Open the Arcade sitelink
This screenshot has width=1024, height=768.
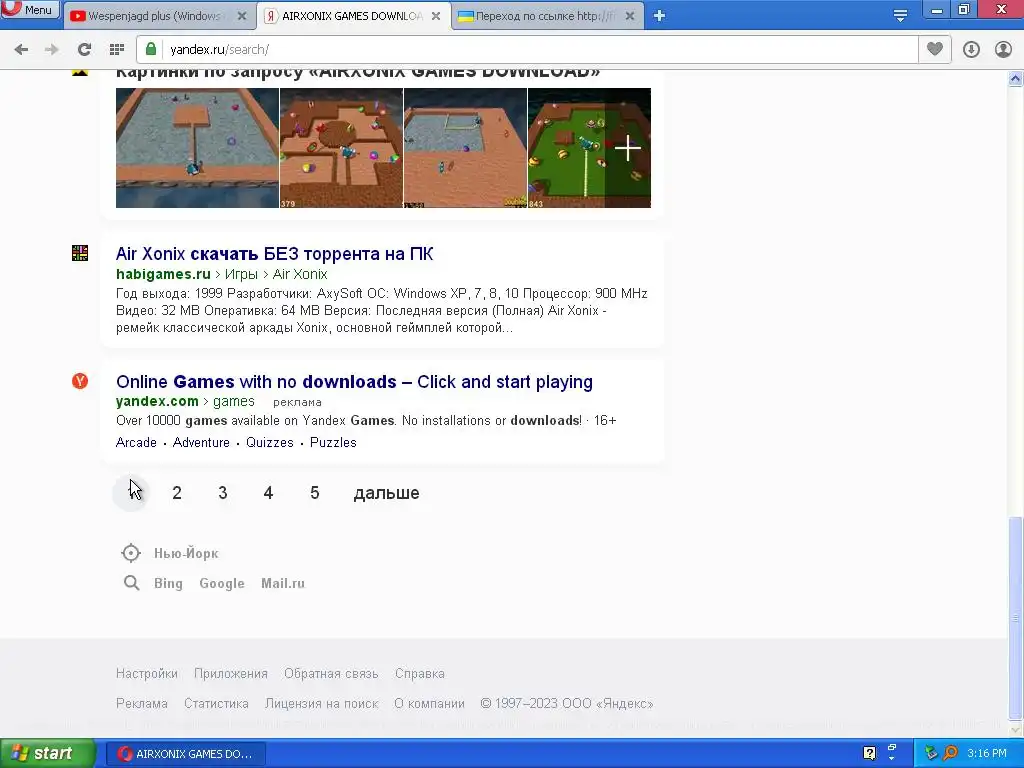pyautogui.click(x=136, y=443)
